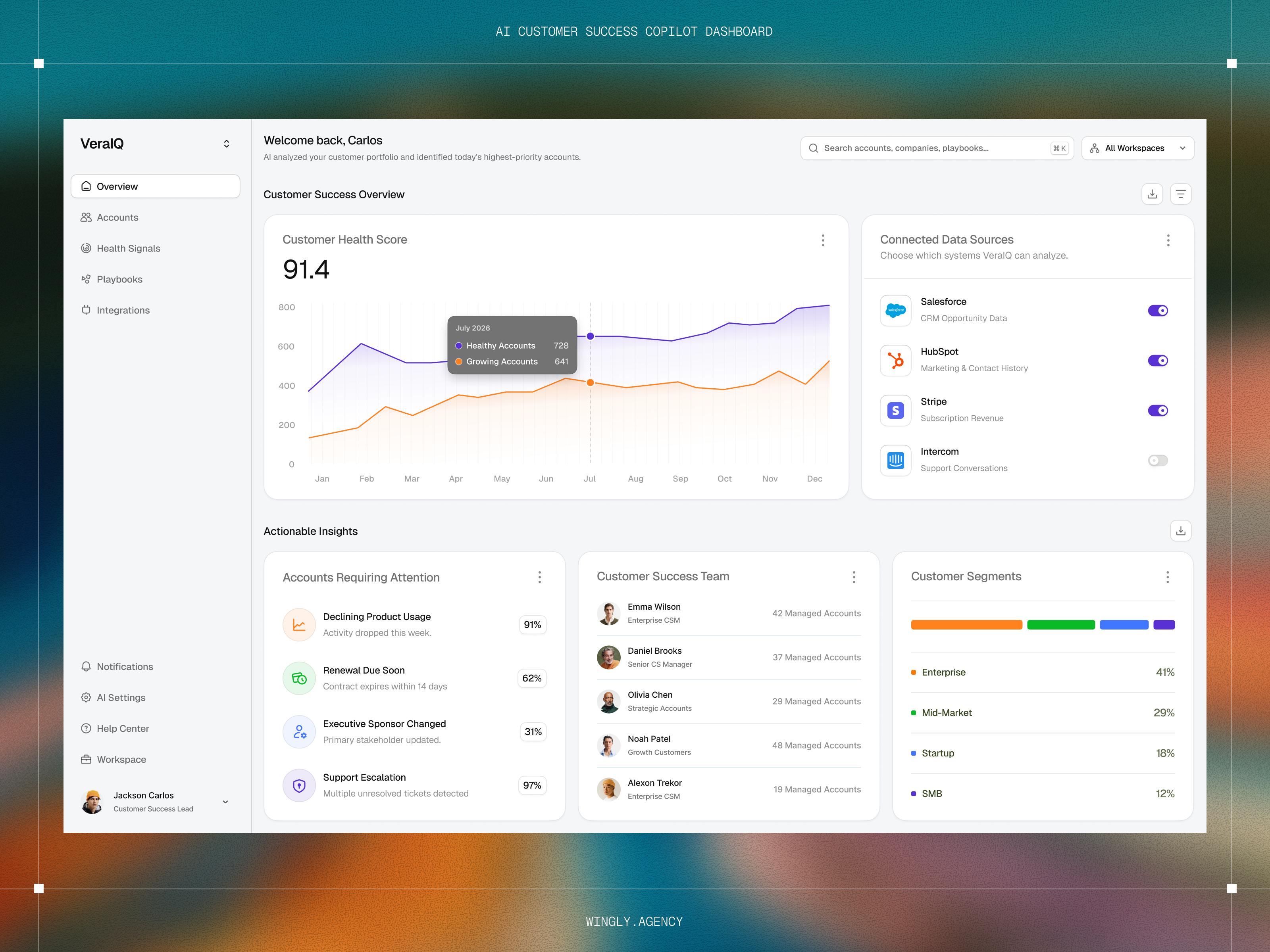
Task: Open Connected Data Sources options menu
Action: 1168,240
